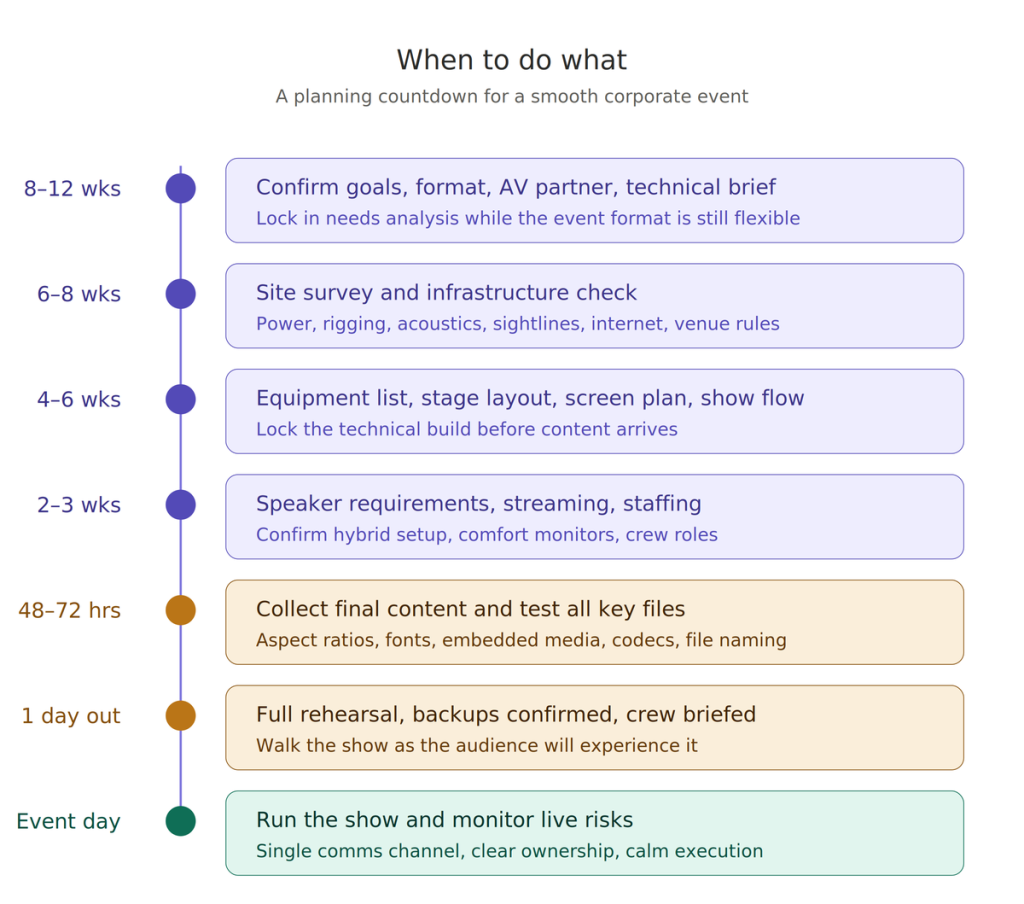This screenshot has width=1024, height=904.
Task: Click the 48–72 hrs orange marker
Action: [180, 610]
